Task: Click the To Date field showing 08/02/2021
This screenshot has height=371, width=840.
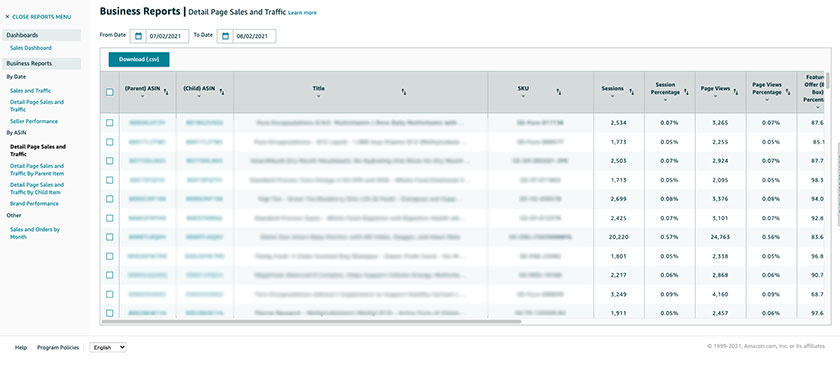Action: [247, 36]
